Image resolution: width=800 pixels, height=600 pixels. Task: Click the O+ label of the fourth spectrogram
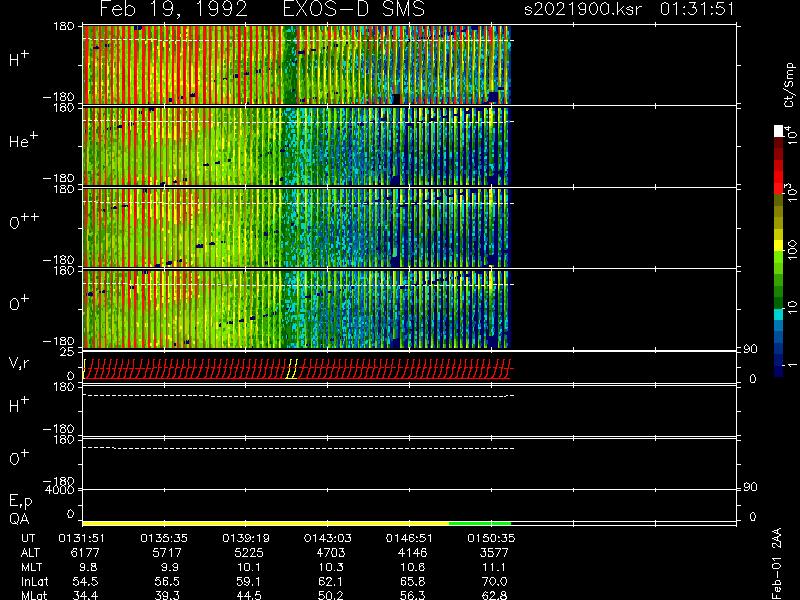click(19, 303)
